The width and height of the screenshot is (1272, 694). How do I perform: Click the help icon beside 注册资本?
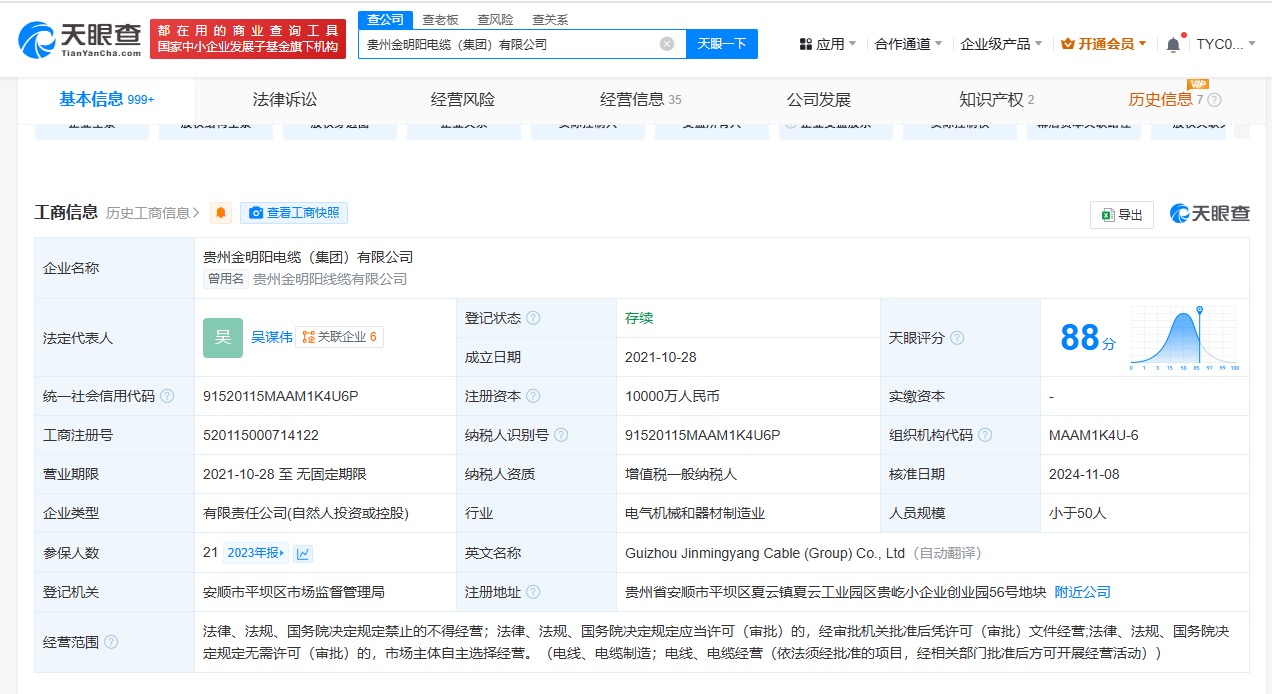pos(533,396)
